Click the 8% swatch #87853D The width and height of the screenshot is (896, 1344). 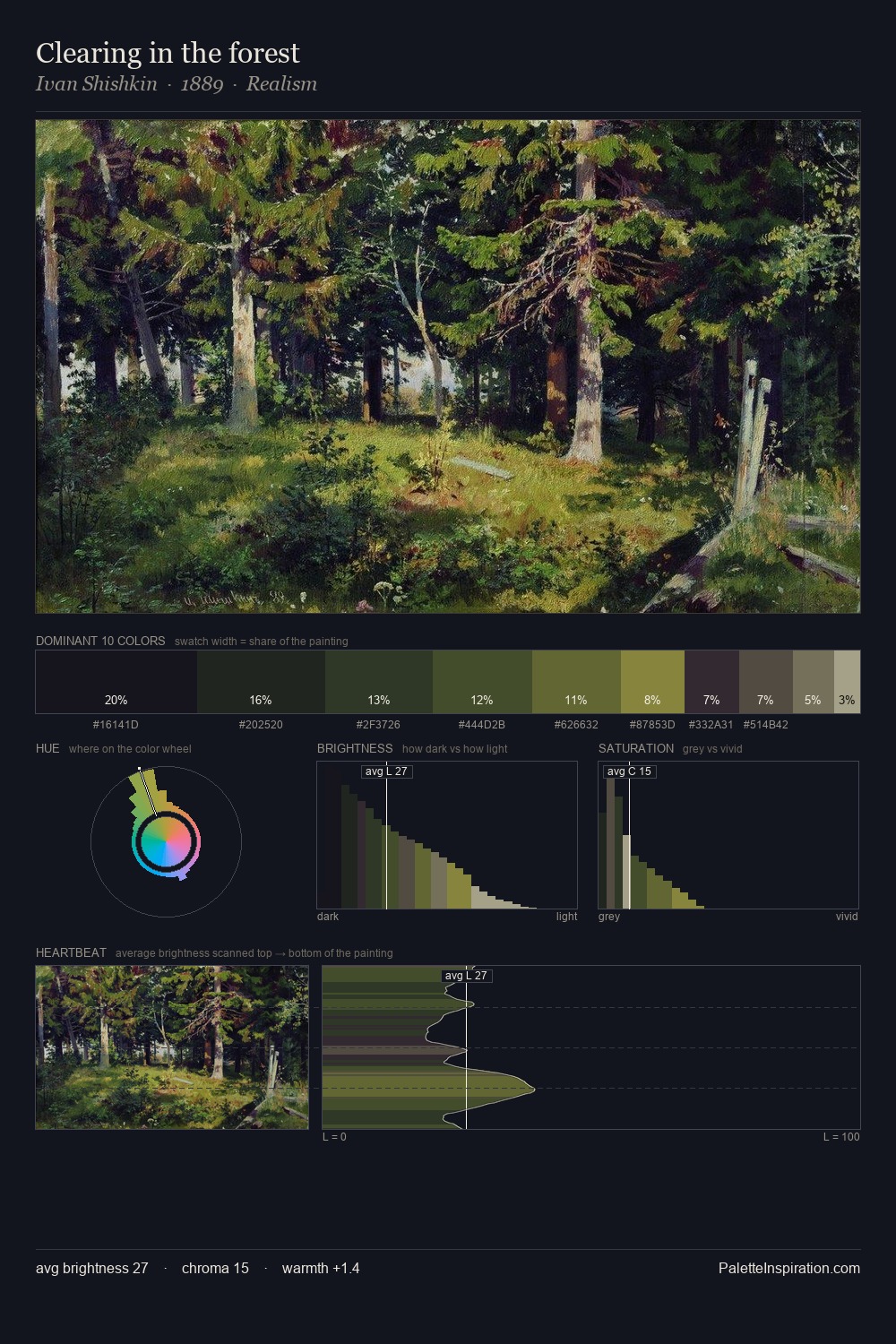(652, 682)
